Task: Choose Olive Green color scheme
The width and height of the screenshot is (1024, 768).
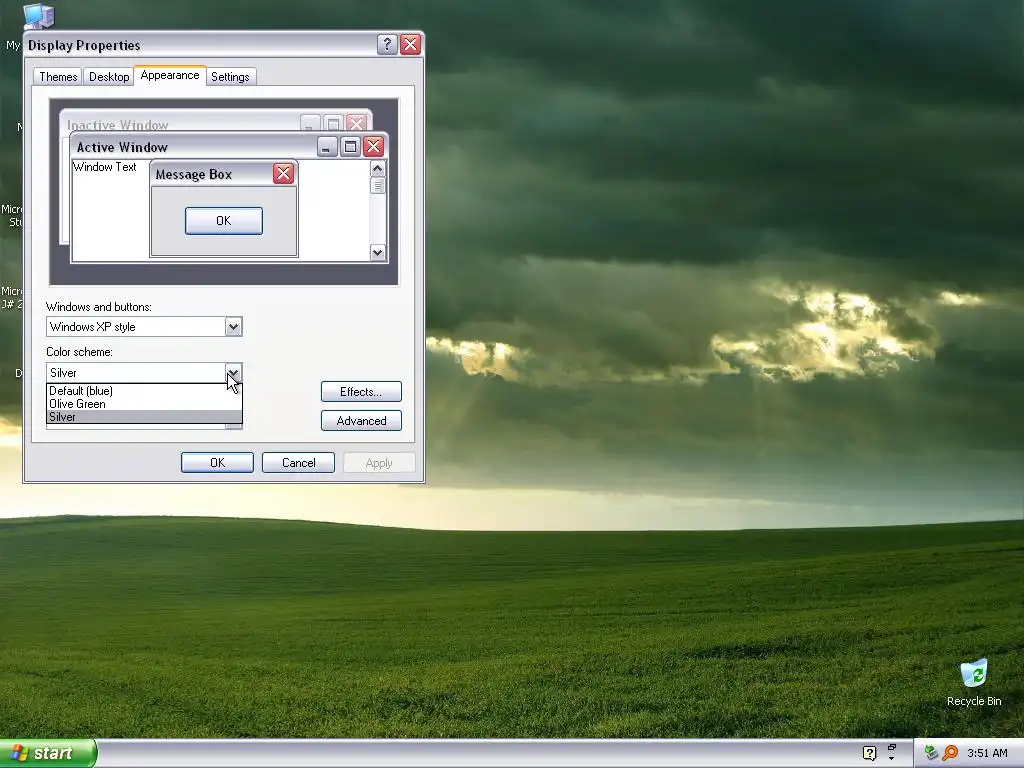Action: (144, 404)
